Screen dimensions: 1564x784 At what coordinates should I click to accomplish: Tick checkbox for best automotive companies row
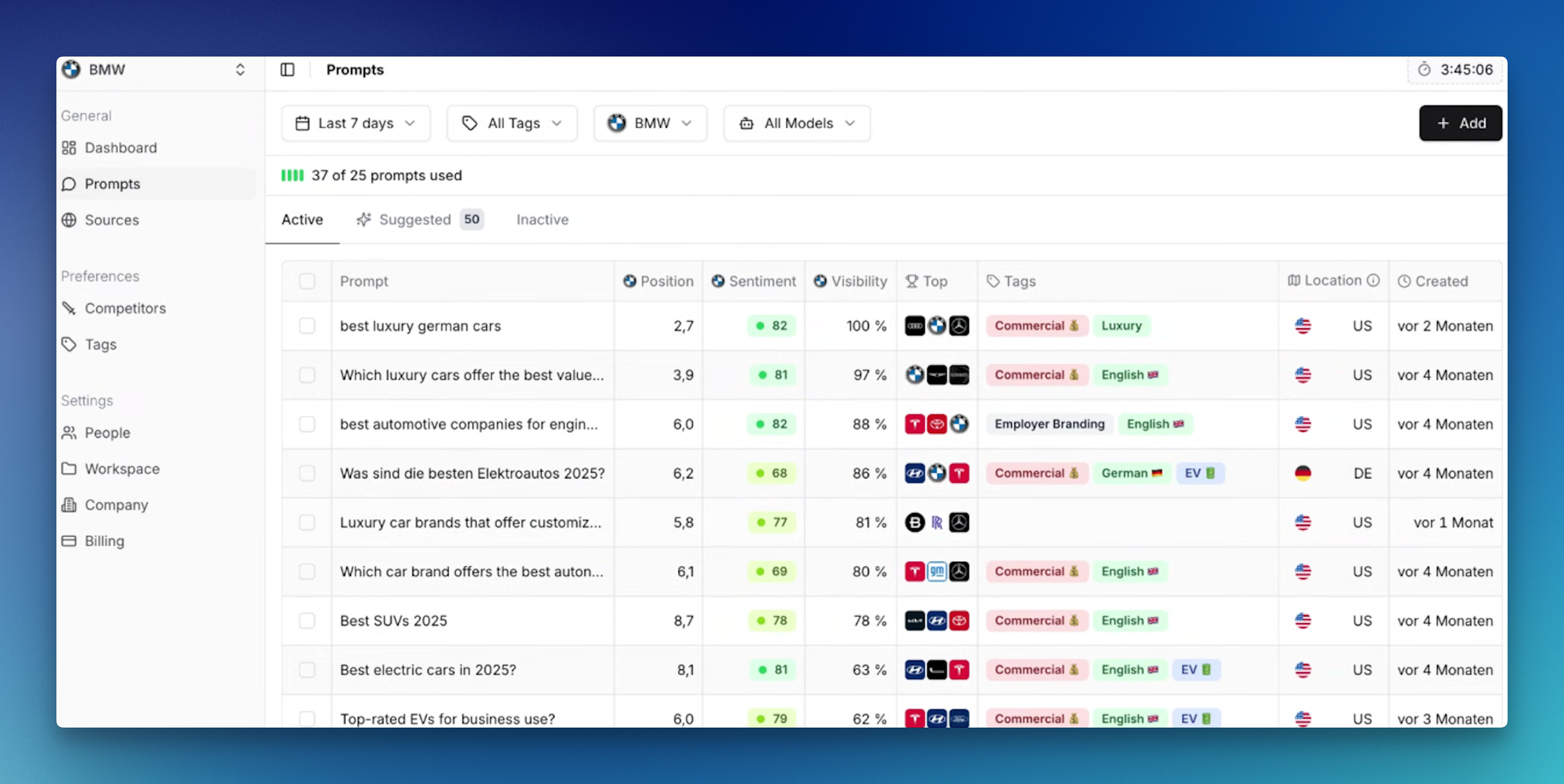pyautogui.click(x=307, y=424)
